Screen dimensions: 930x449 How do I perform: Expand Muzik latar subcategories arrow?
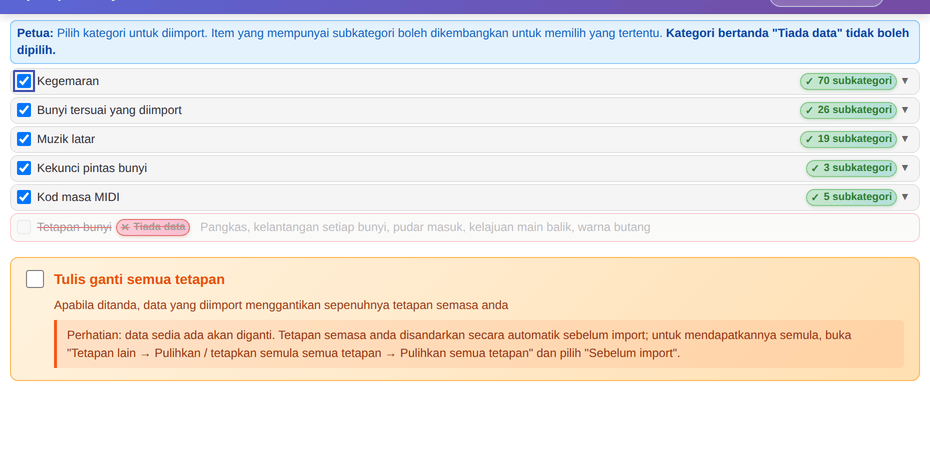(905, 139)
